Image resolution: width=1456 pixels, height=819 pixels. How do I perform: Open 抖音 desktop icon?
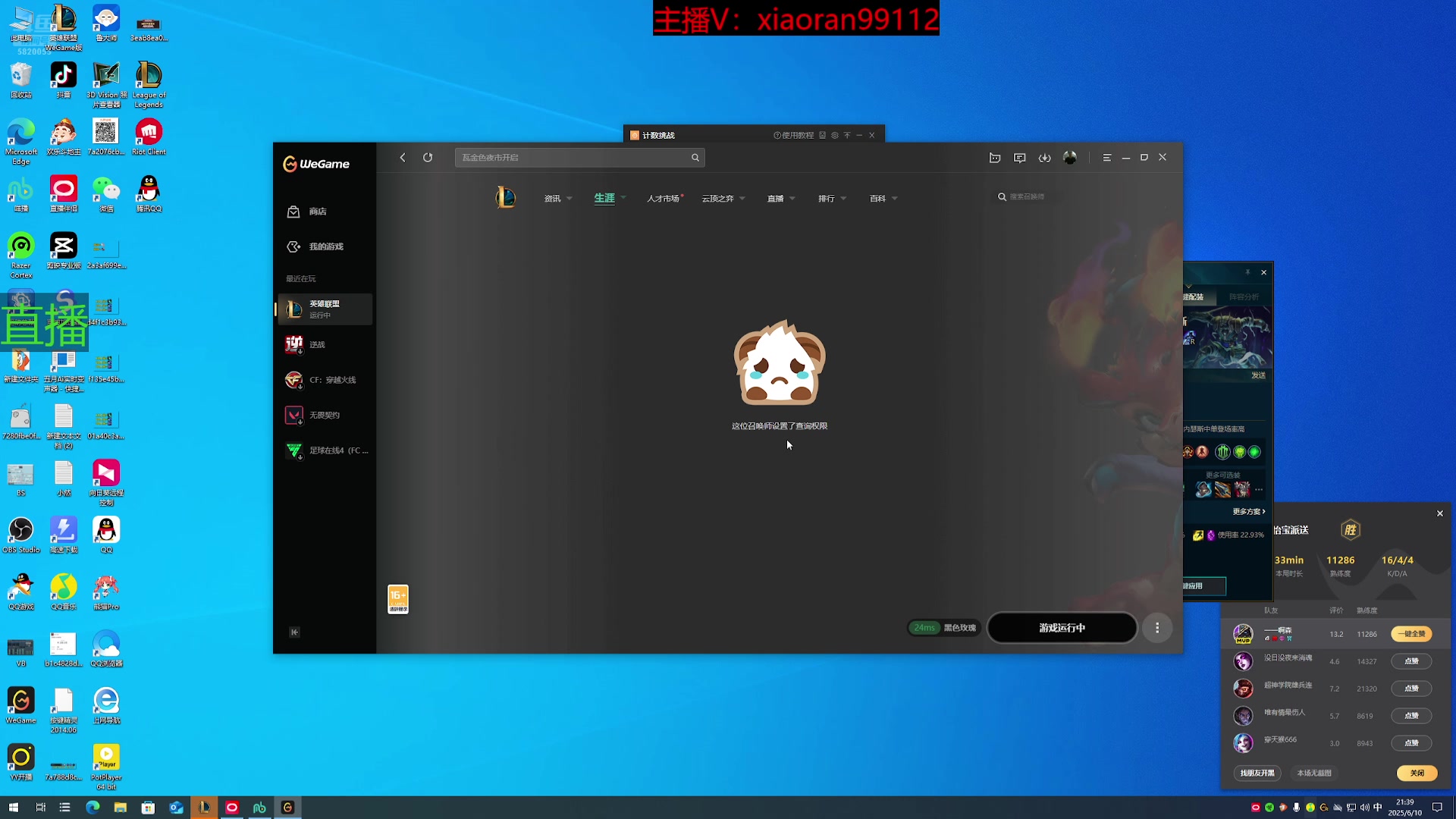click(64, 80)
